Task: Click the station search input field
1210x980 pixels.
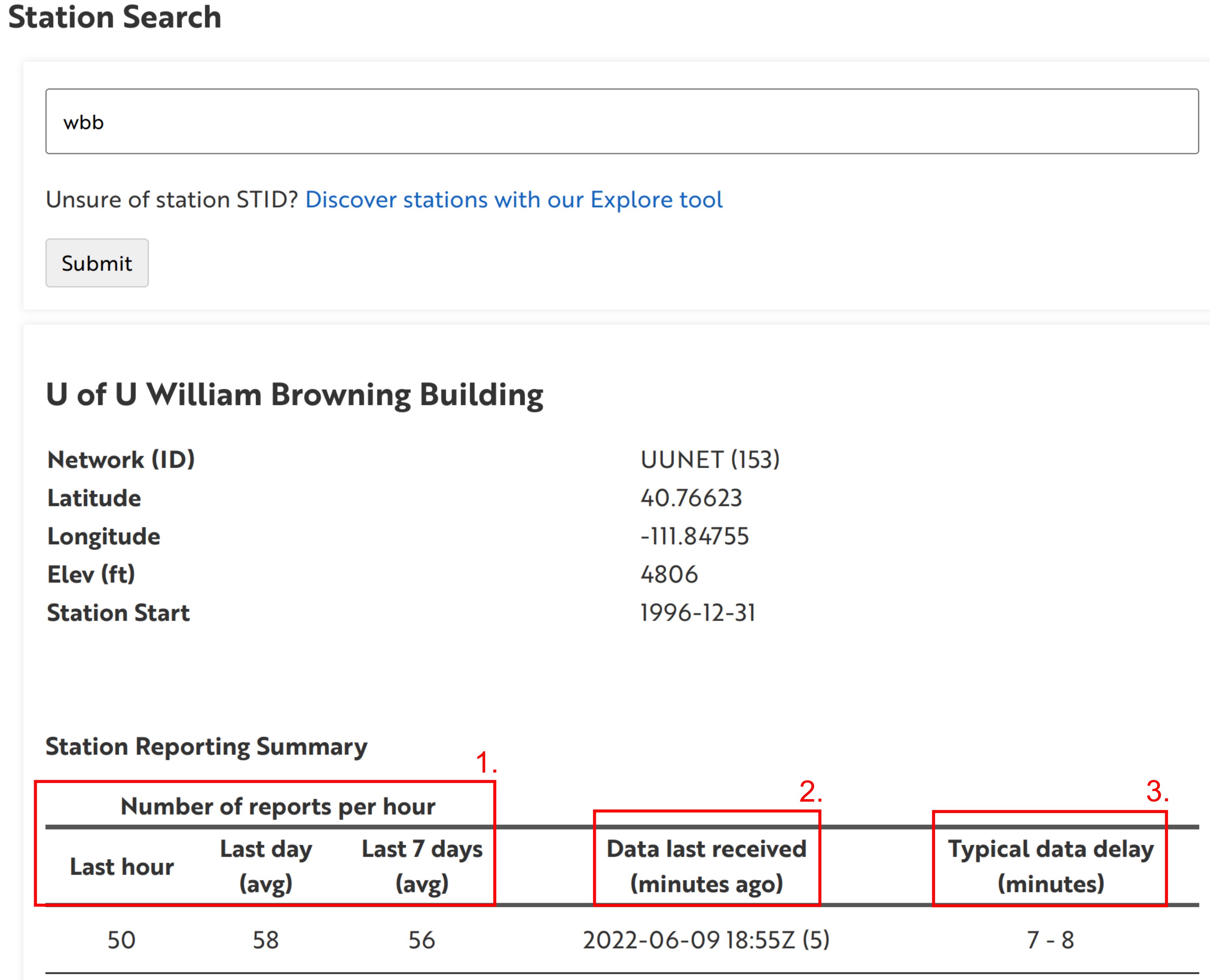Action: [x=621, y=121]
